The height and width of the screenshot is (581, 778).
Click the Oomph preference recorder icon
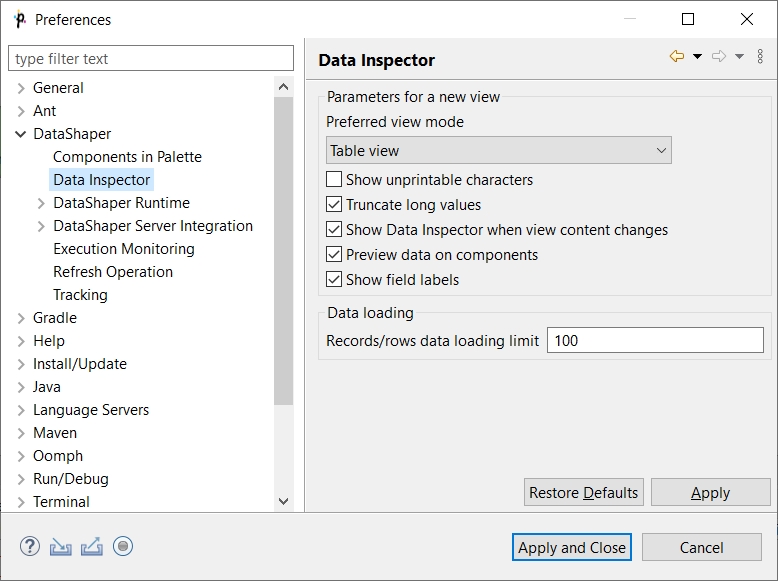(x=123, y=546)
